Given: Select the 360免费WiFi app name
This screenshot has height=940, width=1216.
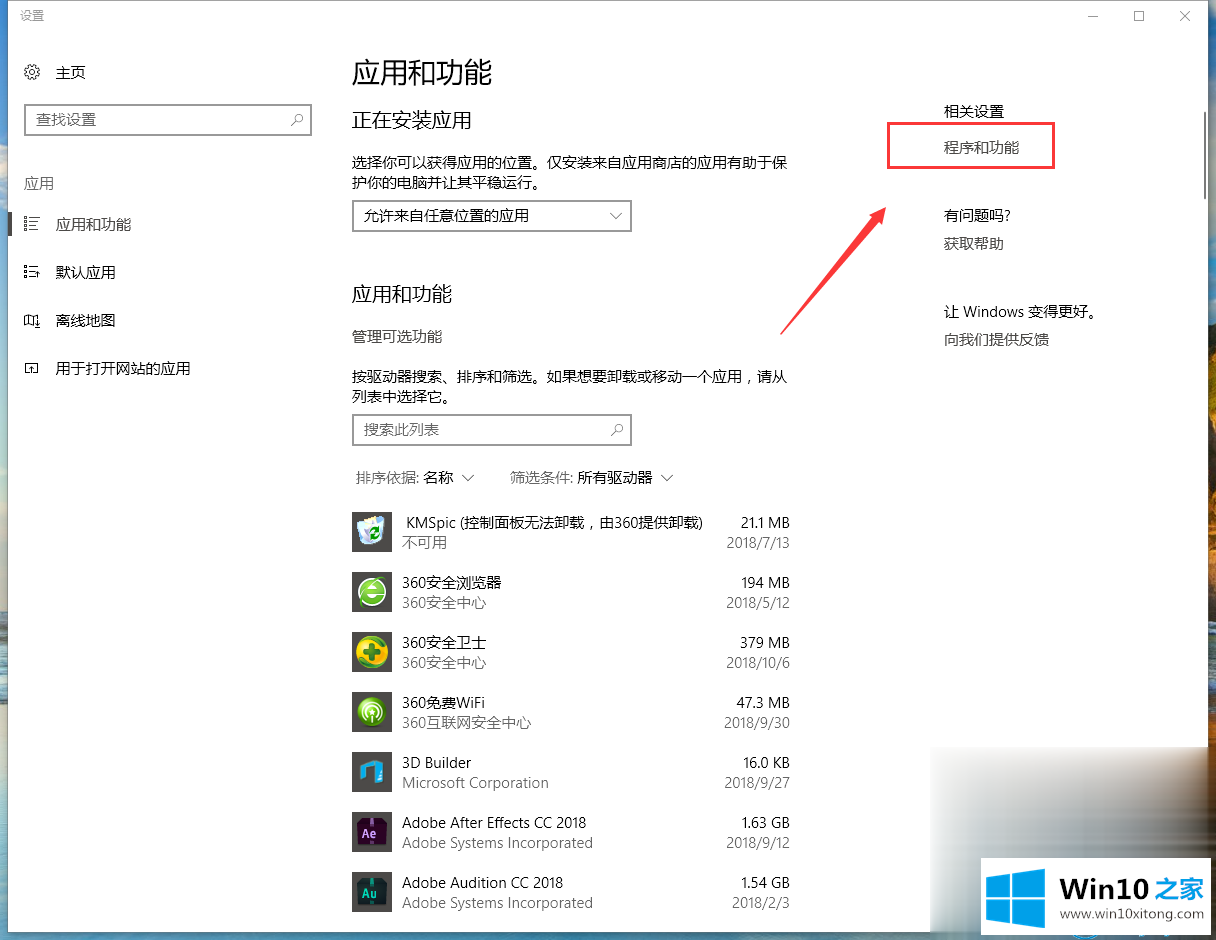Looking at the screenshot, I should coord(443,703).
